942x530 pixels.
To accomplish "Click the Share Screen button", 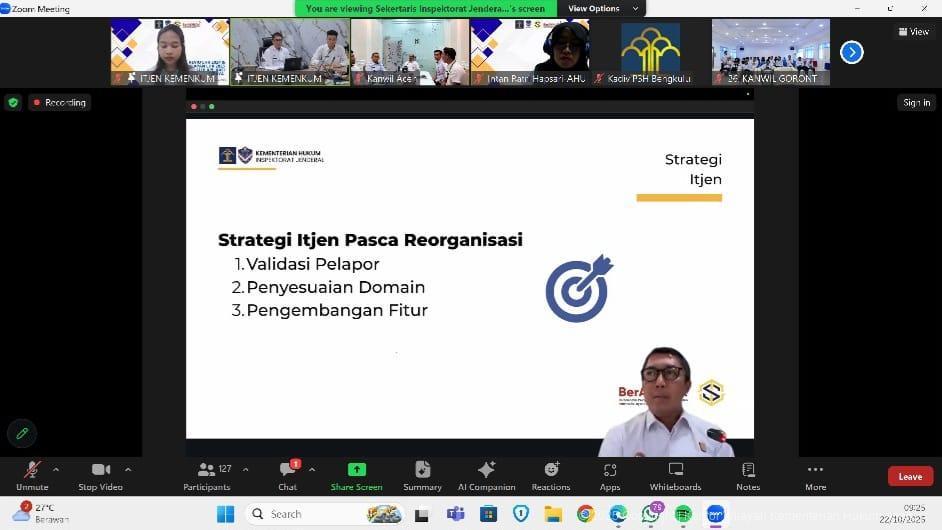I will tap(356, 475).
